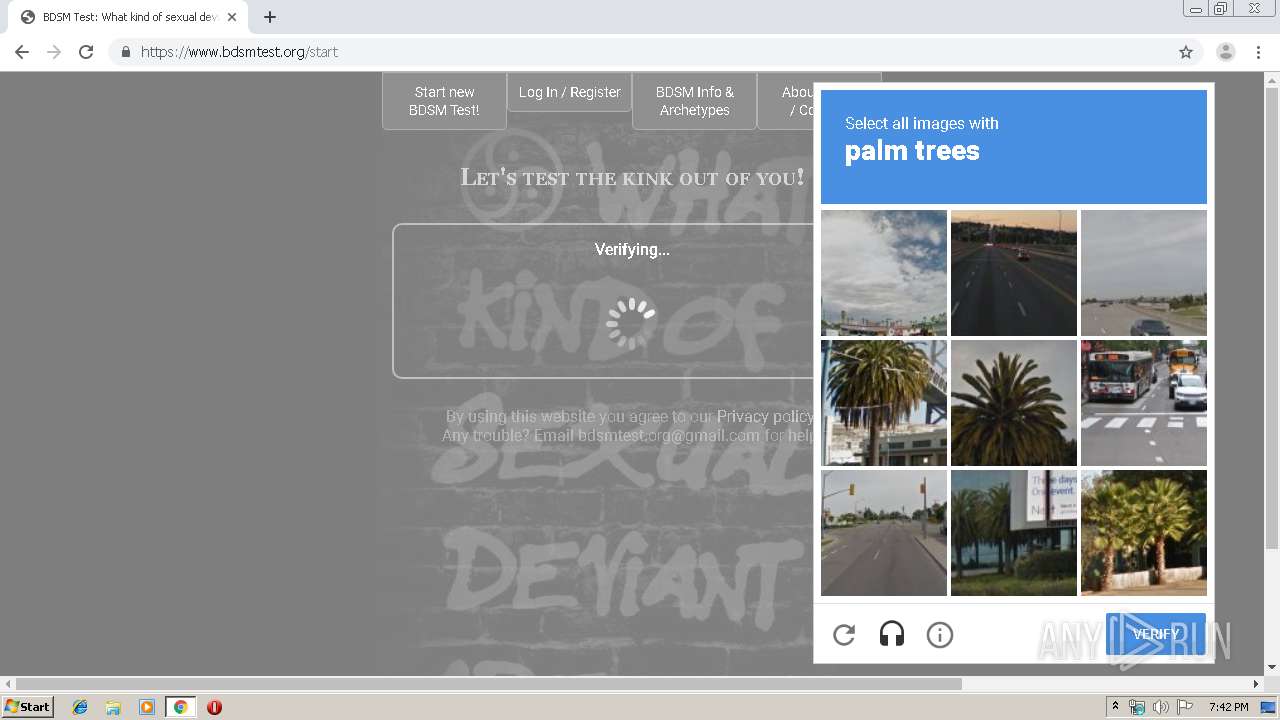Click horizontal scrollbar left arrow
This screenshot has width=1280, height=720.
8,684
